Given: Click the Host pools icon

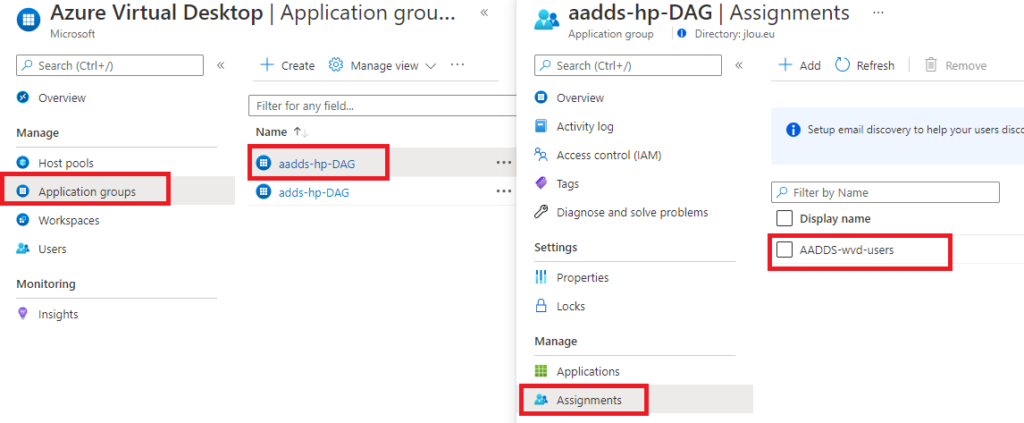Looking at the screenshot, I should 24,163.
